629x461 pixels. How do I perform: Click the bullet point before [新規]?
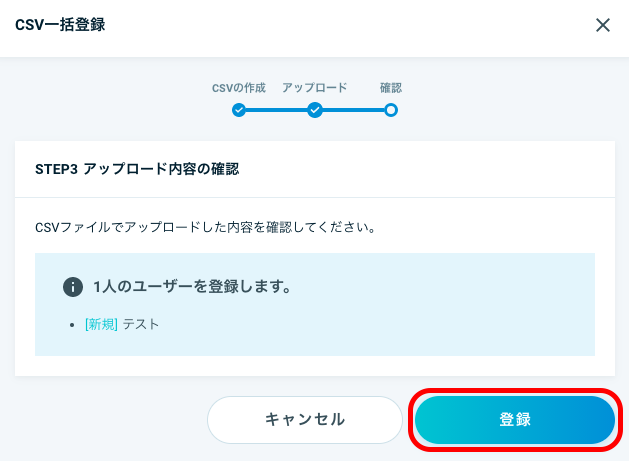pyautogui.click(x=72, y=325)
